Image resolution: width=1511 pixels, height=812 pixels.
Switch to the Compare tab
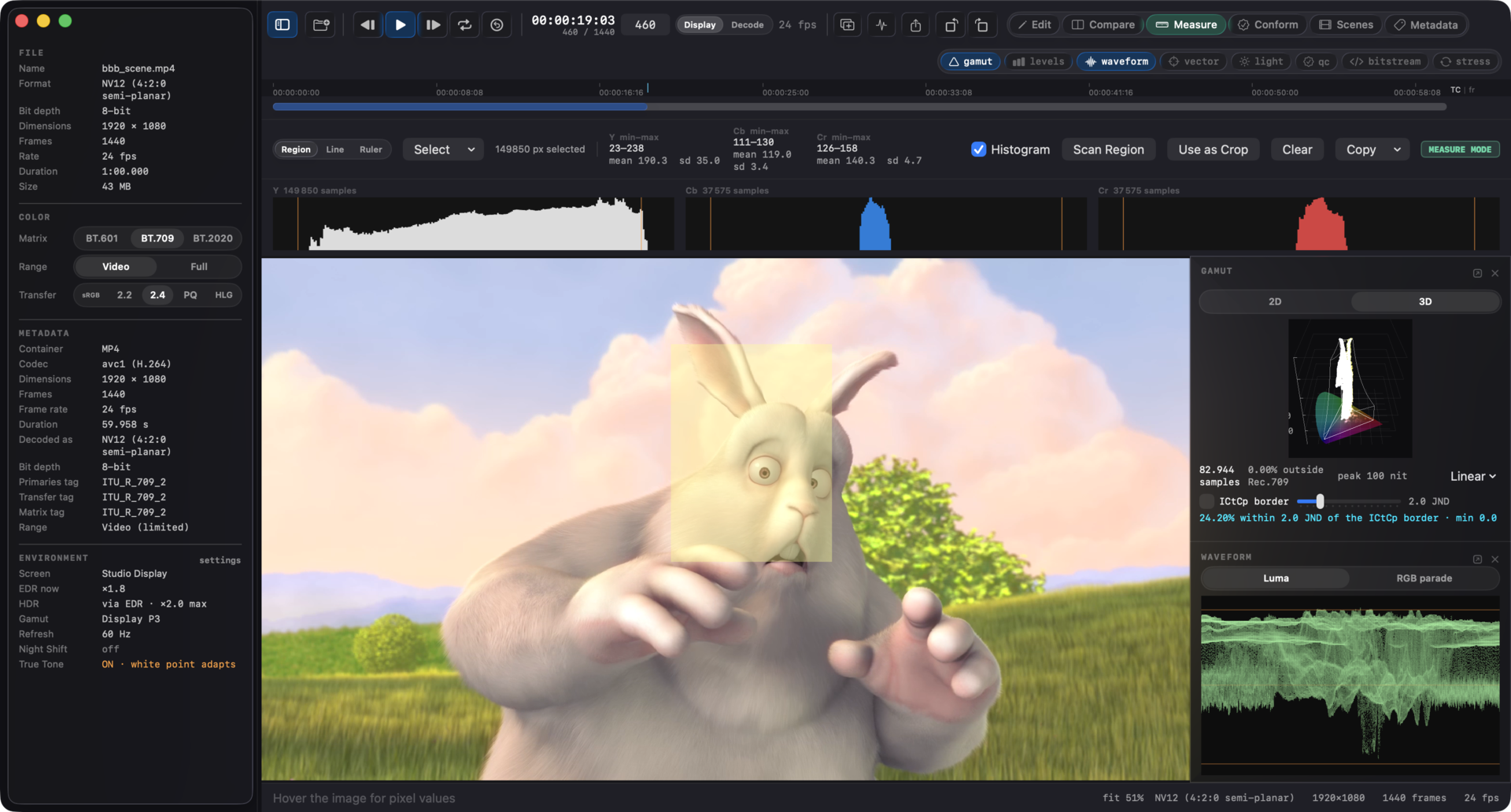1103,24
